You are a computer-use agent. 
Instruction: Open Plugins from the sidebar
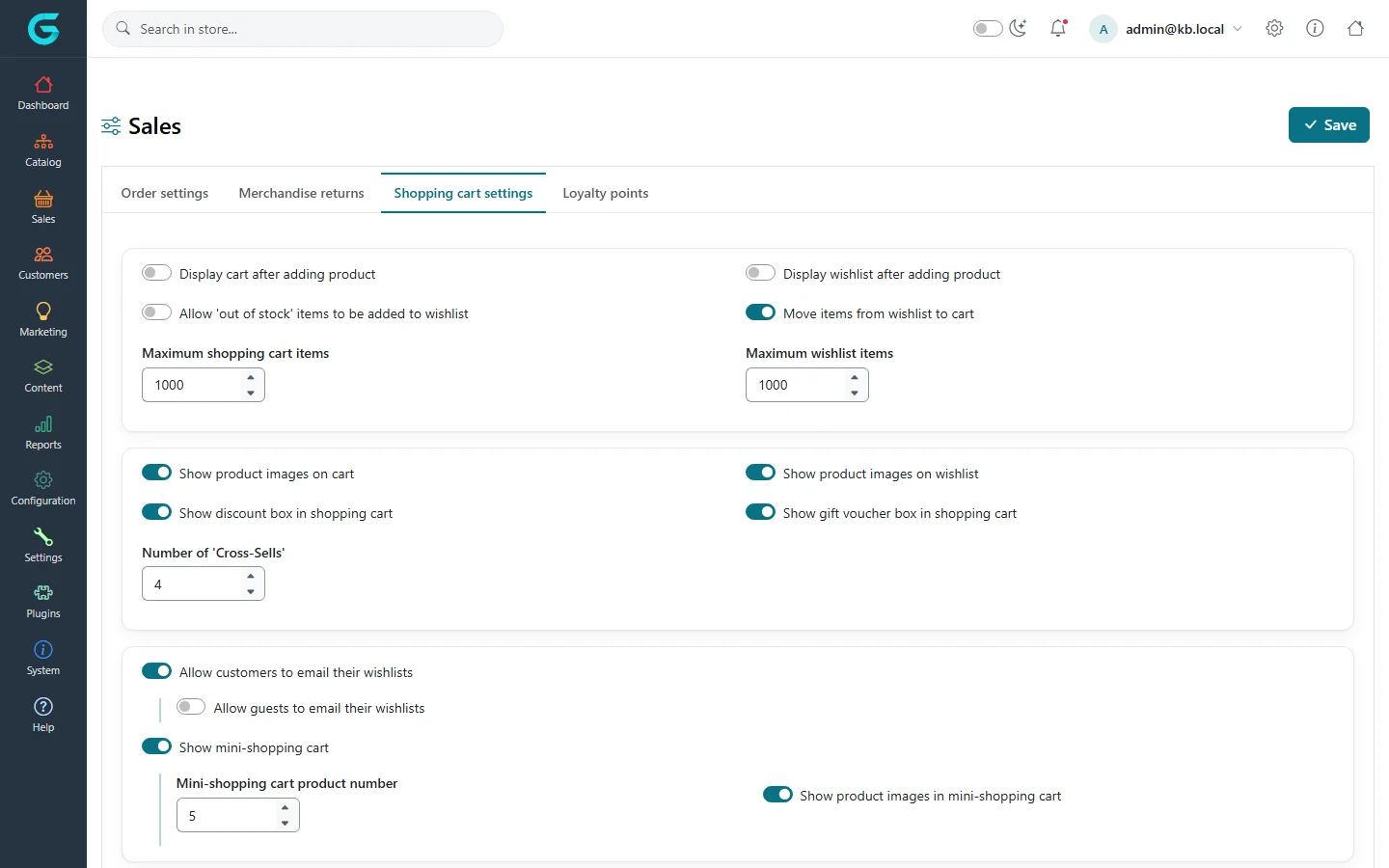point(43,602)
